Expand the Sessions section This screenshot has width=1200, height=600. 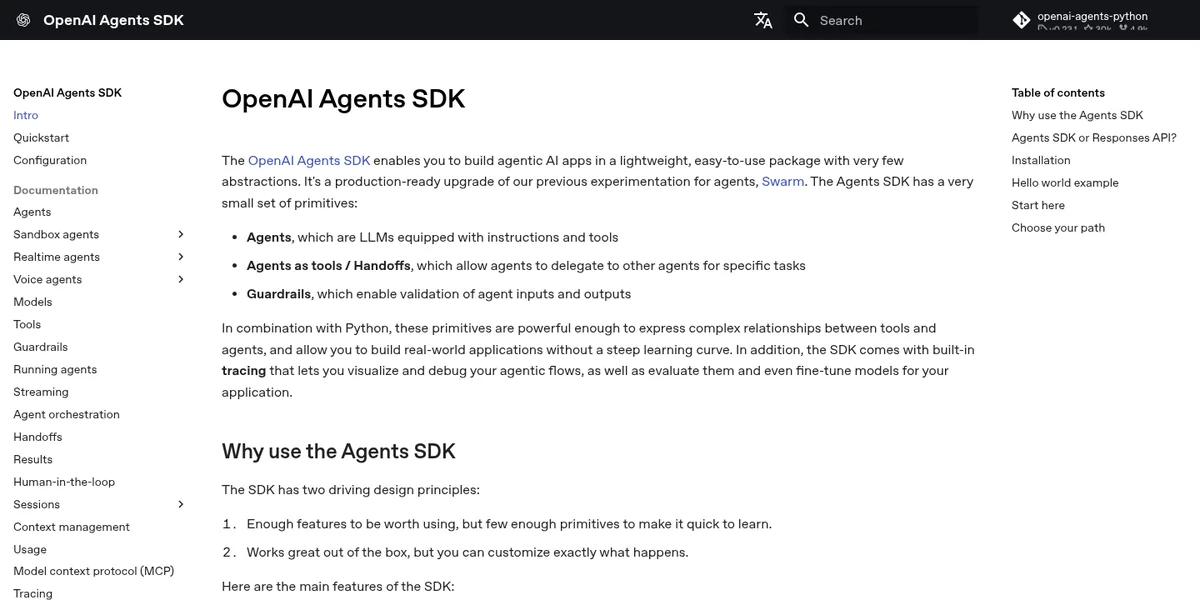[x=181, y=504]
